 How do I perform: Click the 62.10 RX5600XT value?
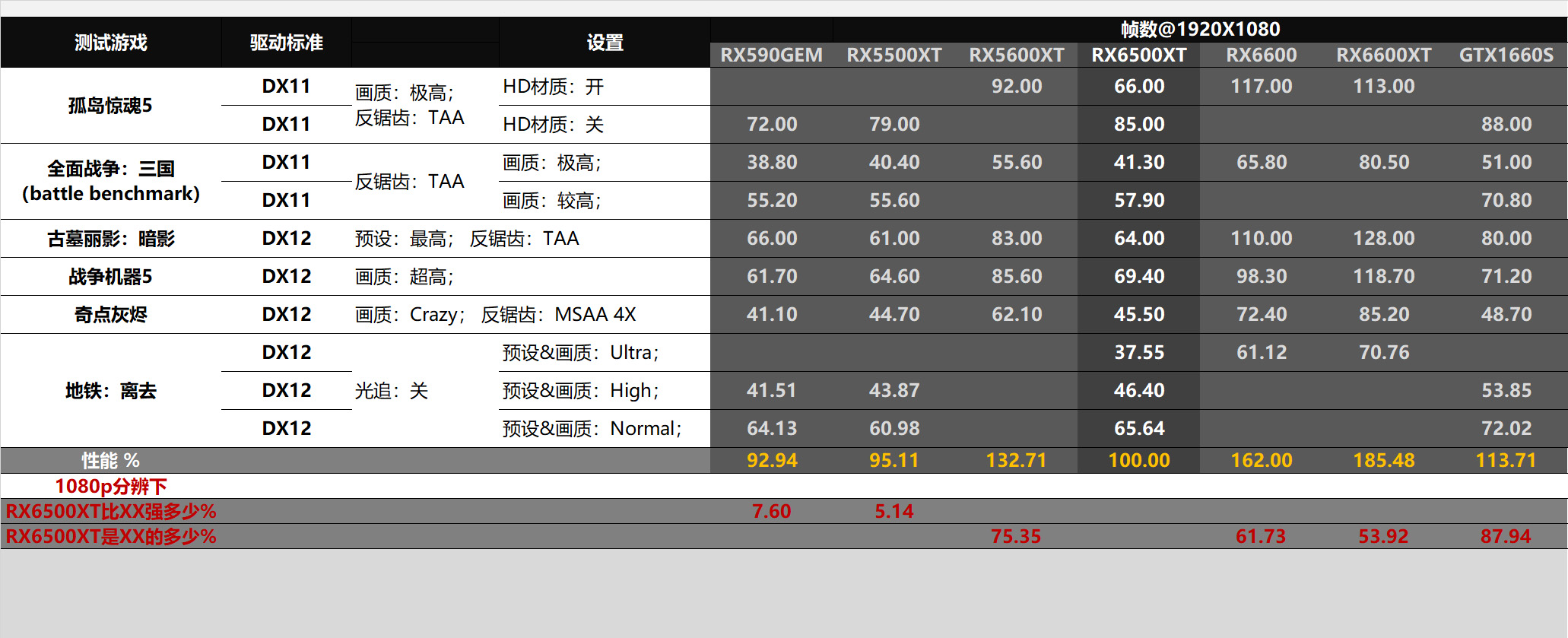[1017, 314]
